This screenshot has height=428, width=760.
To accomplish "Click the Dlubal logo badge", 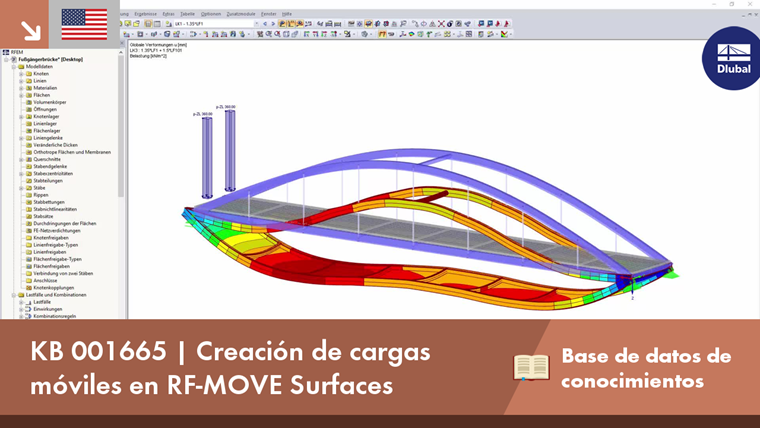I will click(x=732, y=58).
